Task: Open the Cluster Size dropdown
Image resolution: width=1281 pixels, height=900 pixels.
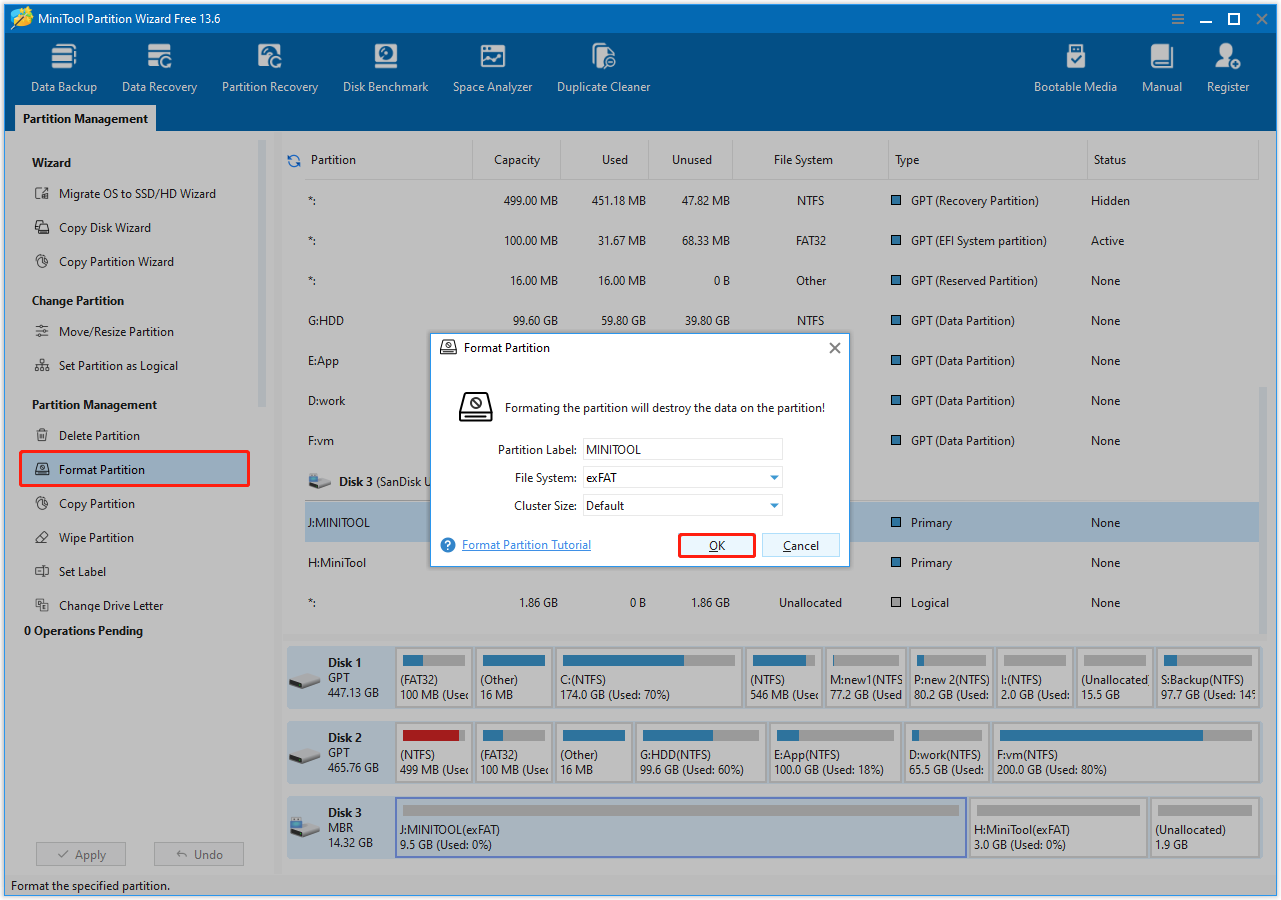Action: [772, 505]
